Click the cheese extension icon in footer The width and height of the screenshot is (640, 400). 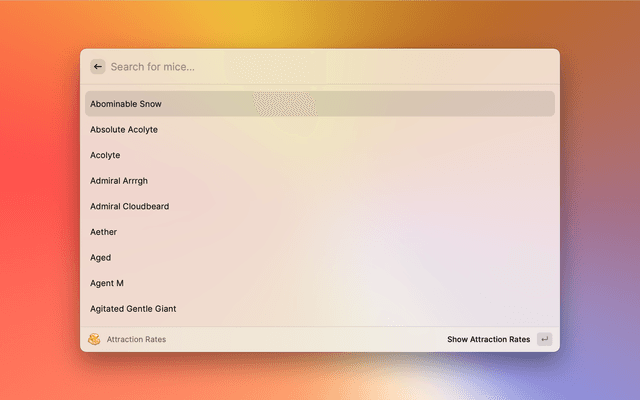click(94, 339)
